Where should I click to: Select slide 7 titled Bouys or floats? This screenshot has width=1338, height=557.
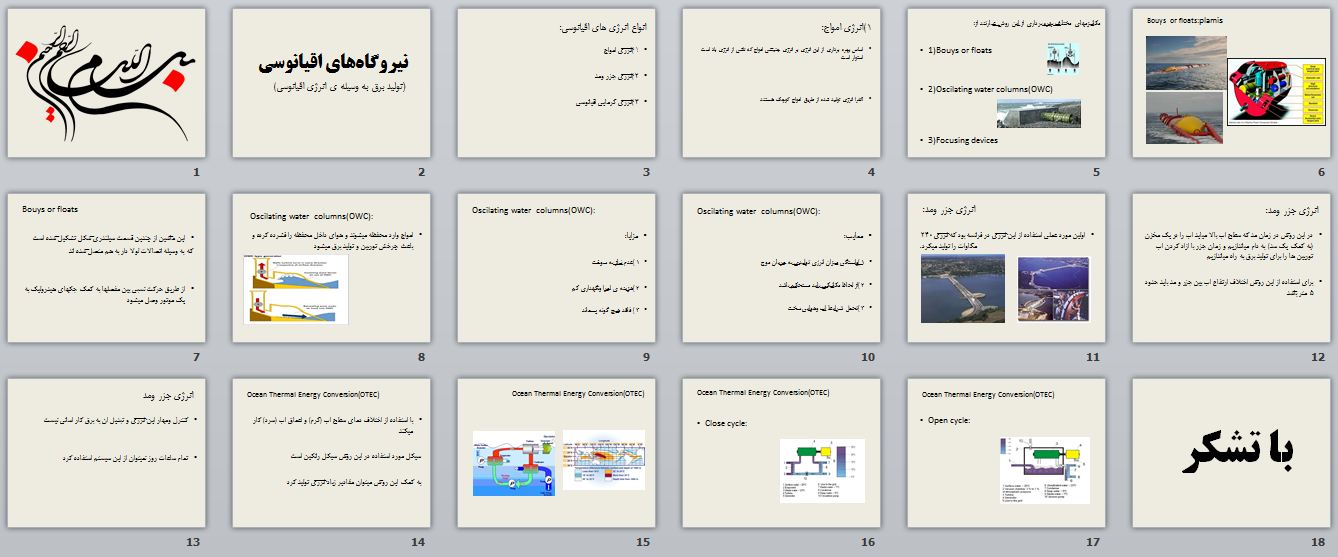pyautogui.click(x=106, y=268)
